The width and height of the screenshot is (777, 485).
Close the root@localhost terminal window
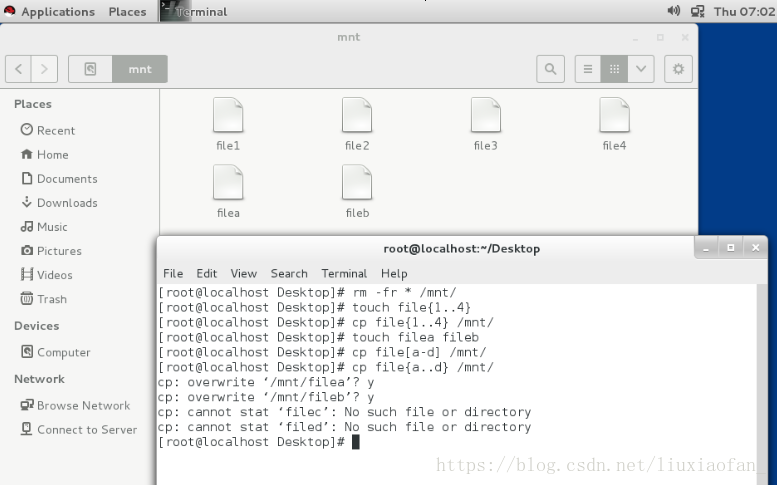tap(755, 248)
